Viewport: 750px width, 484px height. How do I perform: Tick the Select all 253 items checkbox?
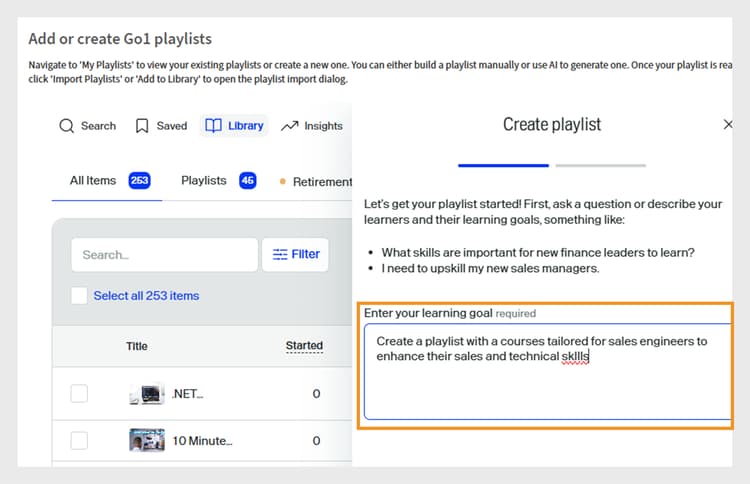[x=79, y=296]
